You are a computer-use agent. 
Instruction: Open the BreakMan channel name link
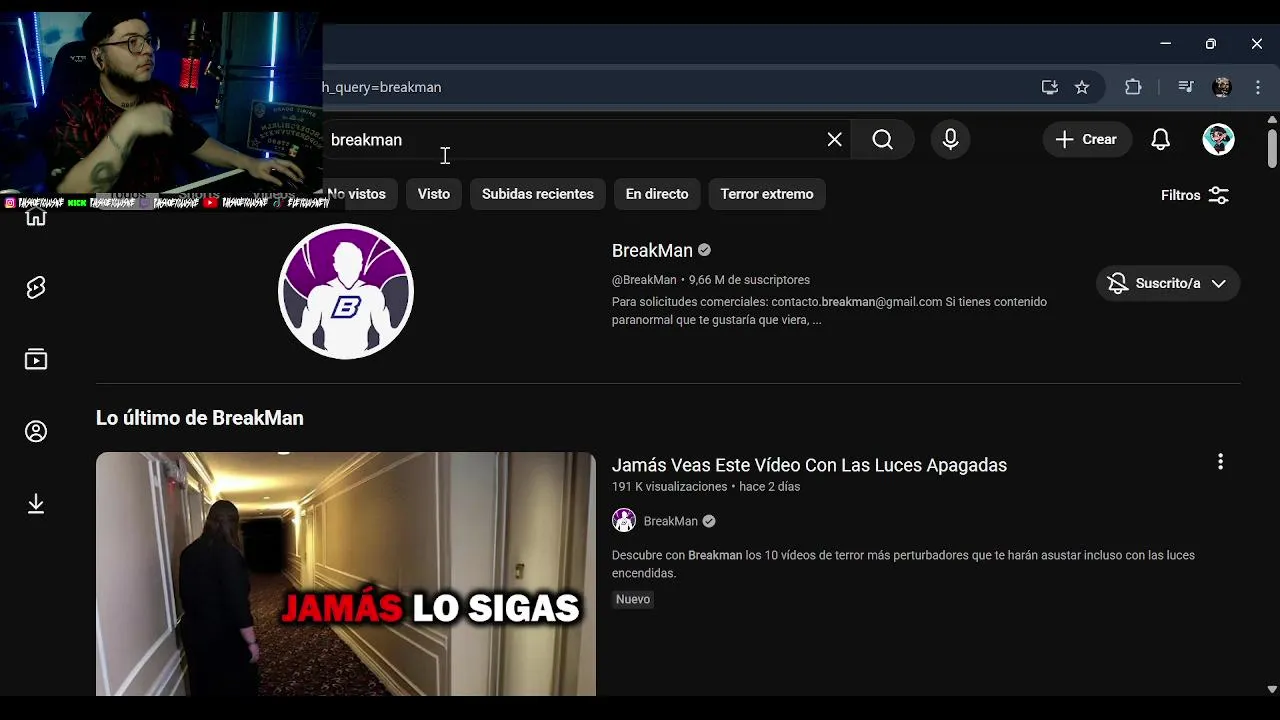652,250
